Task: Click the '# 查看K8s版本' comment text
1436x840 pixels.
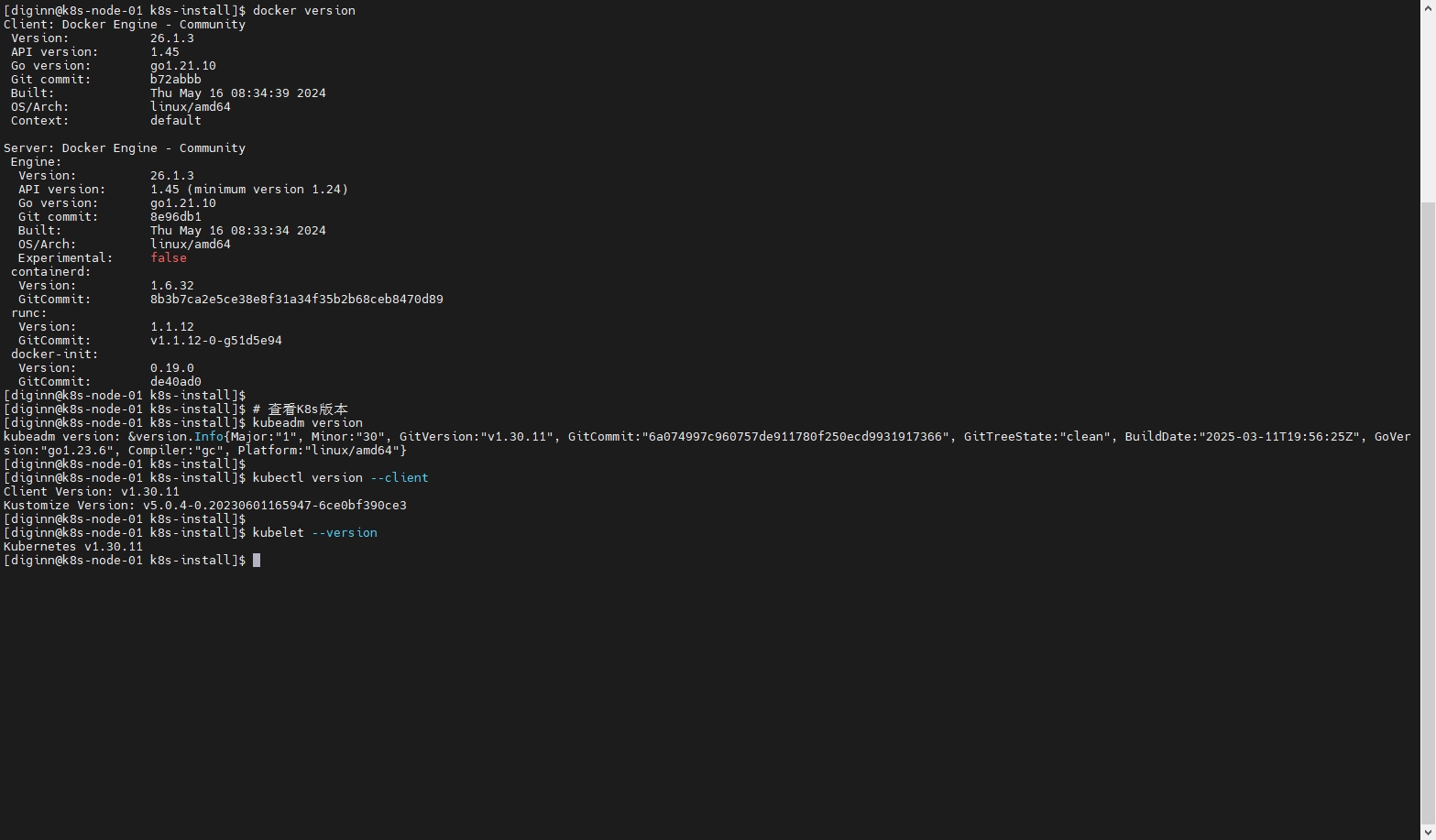Action: [301, 409]
